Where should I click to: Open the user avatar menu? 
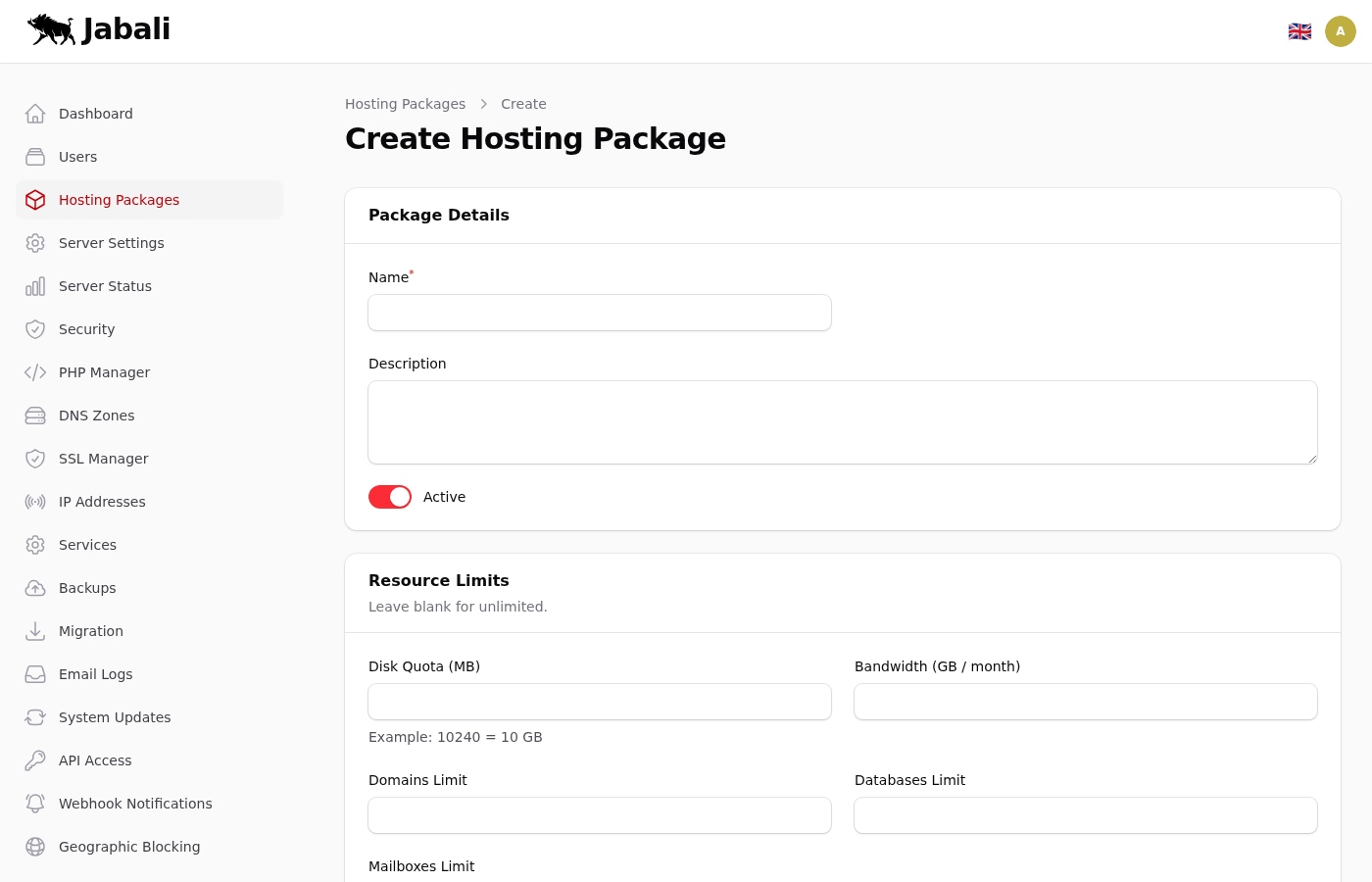point(1340,31)
